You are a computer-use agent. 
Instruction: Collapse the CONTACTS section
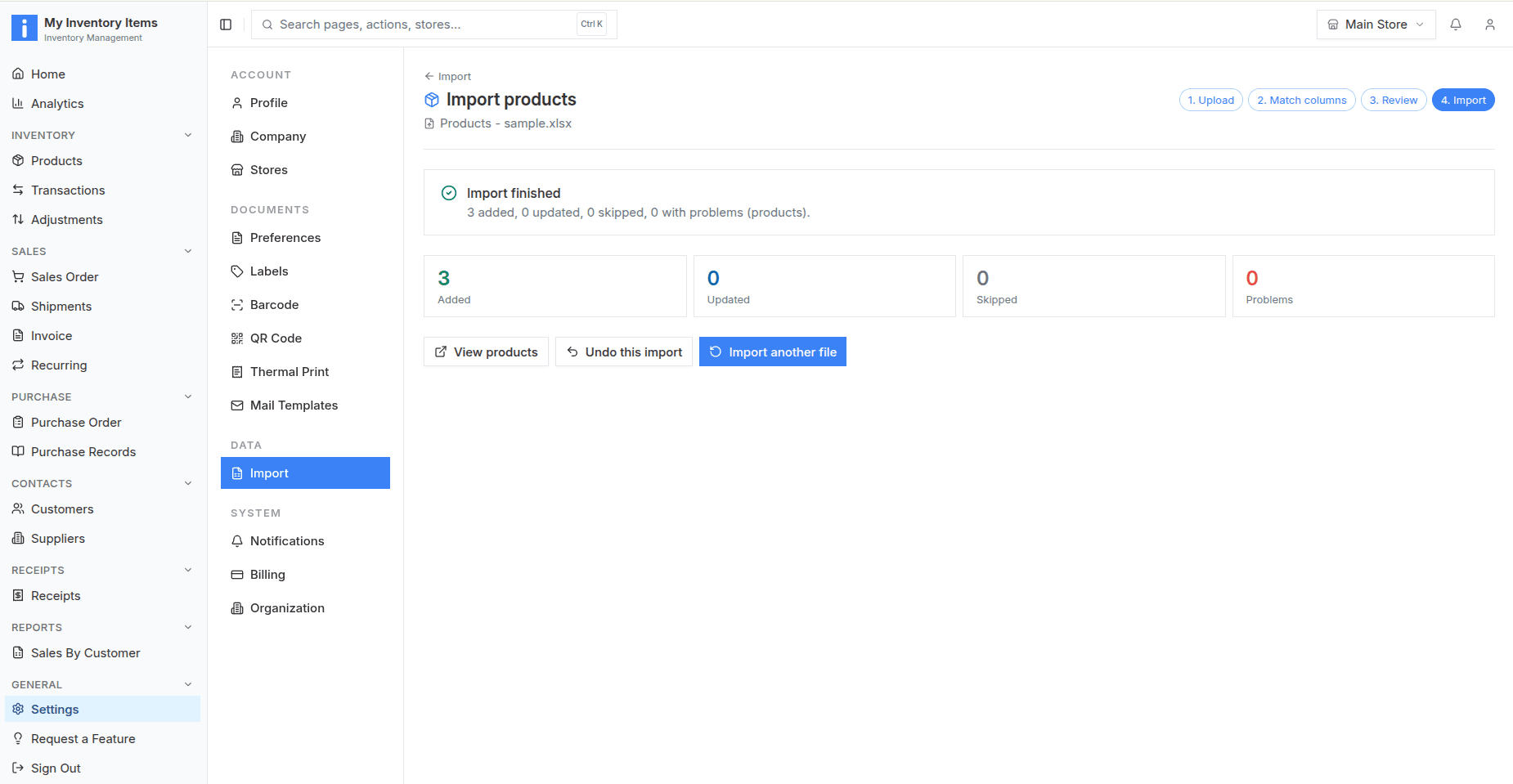188,483
